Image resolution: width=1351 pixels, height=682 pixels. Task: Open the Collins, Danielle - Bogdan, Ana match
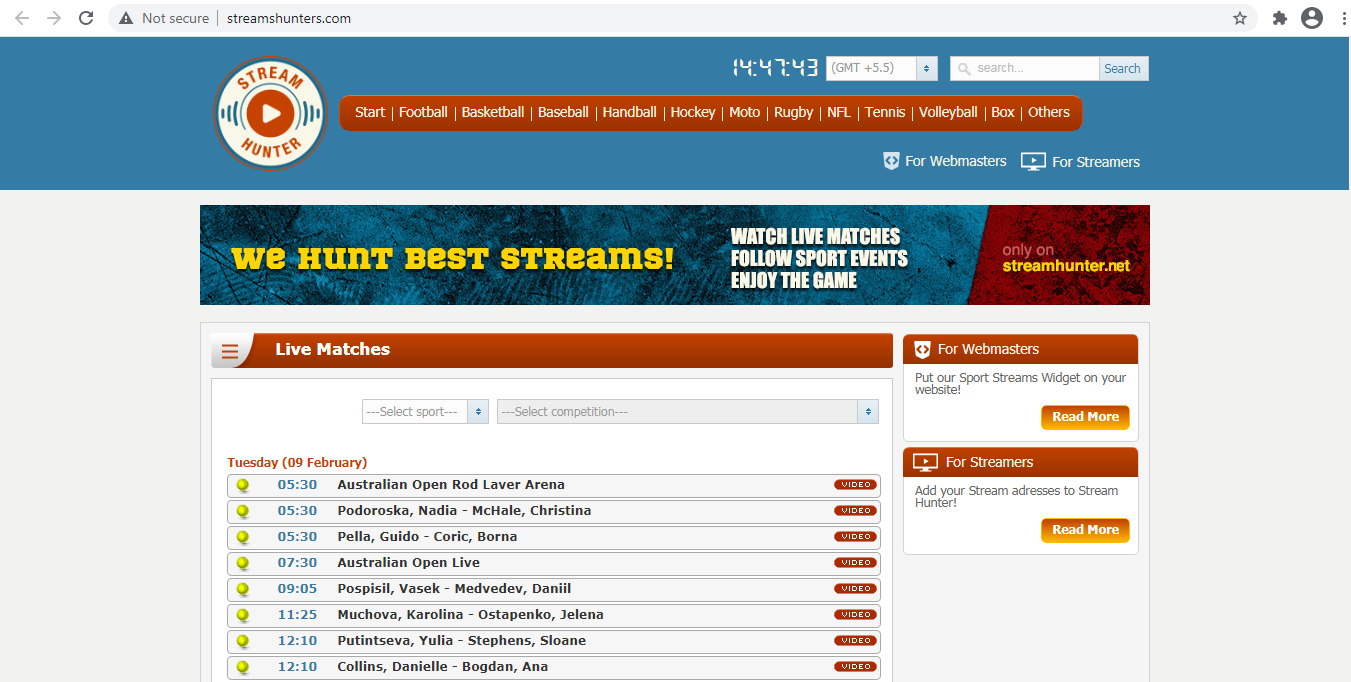[554, 667]
